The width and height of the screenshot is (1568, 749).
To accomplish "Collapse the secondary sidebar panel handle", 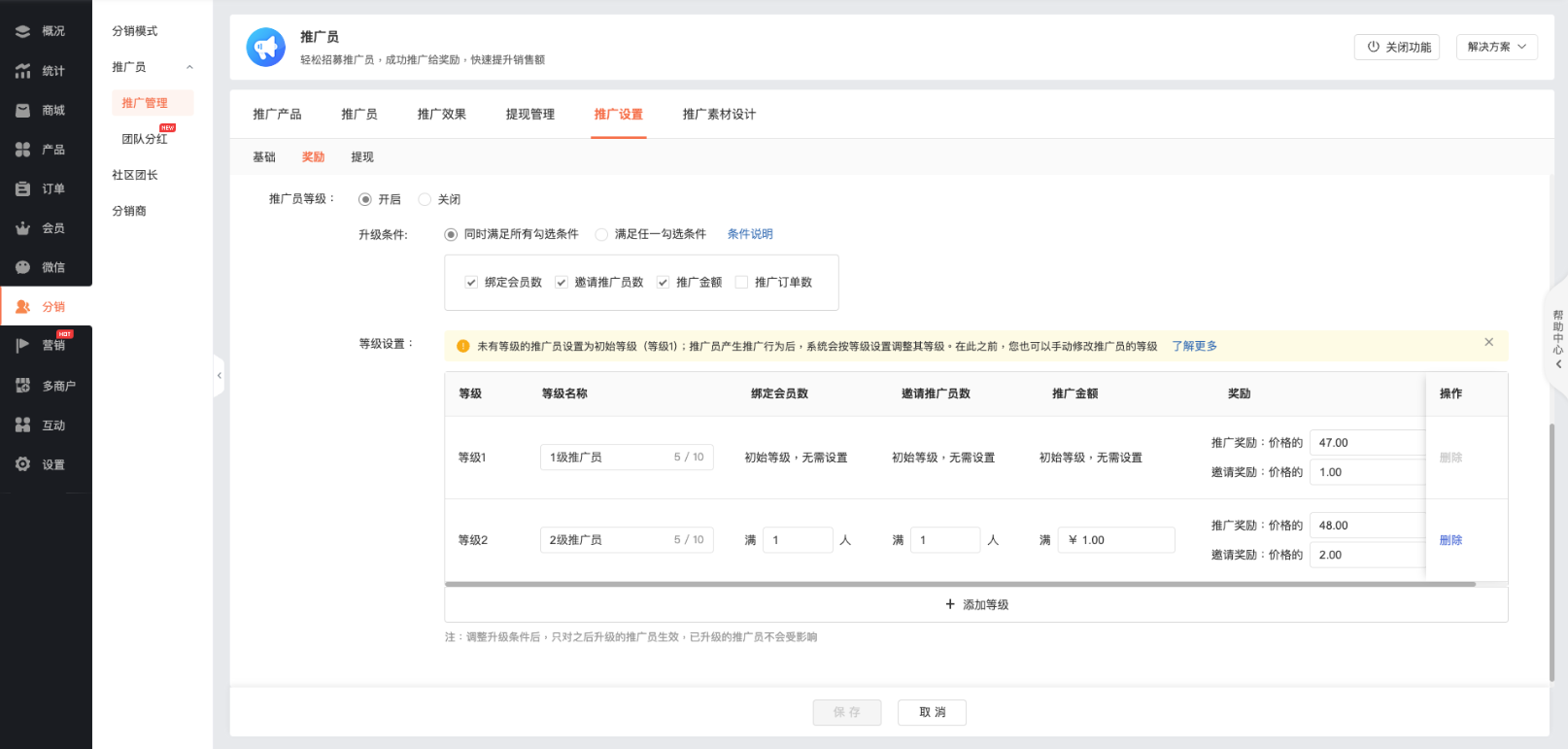I will point(220,375).
